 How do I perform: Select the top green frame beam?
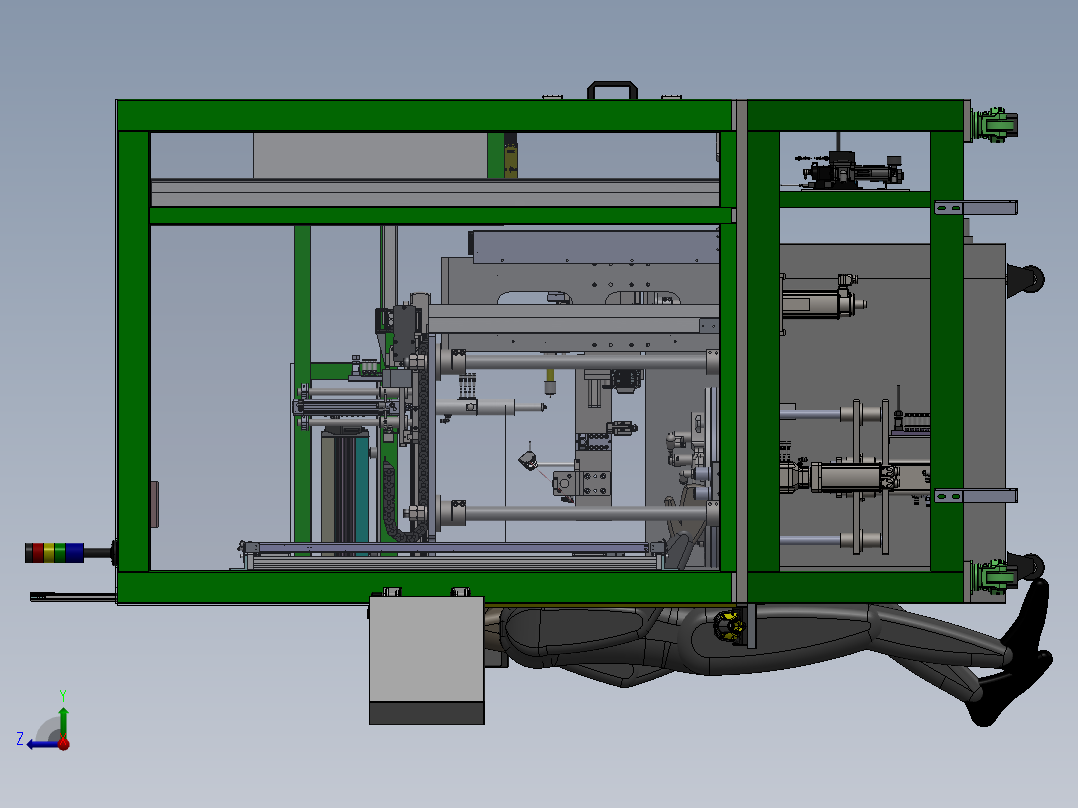(x=424, y=116)
